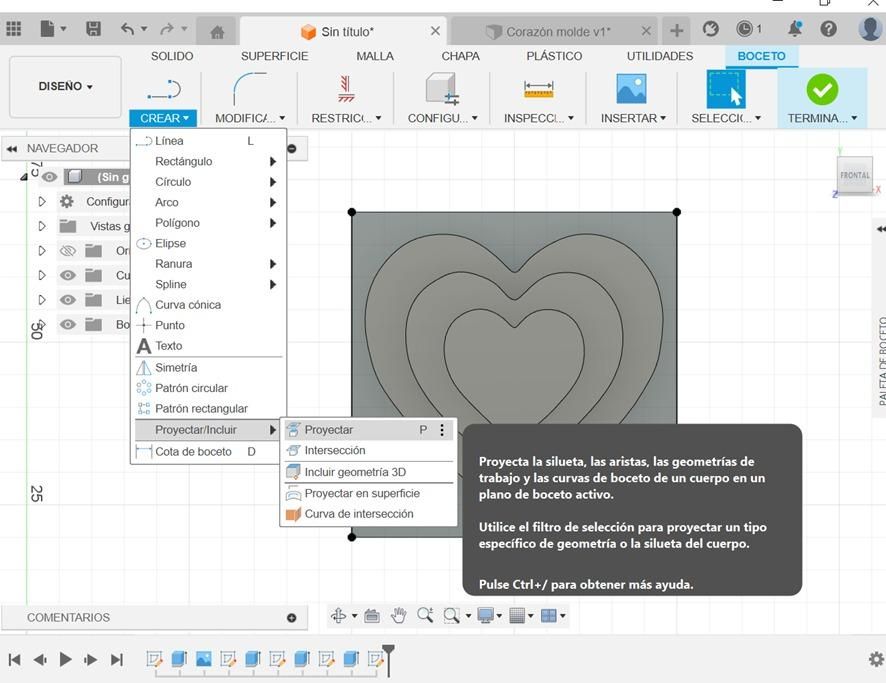Open the Help question mark icon
The width and height of the screenshot is (886, 683).
(828, 28)
